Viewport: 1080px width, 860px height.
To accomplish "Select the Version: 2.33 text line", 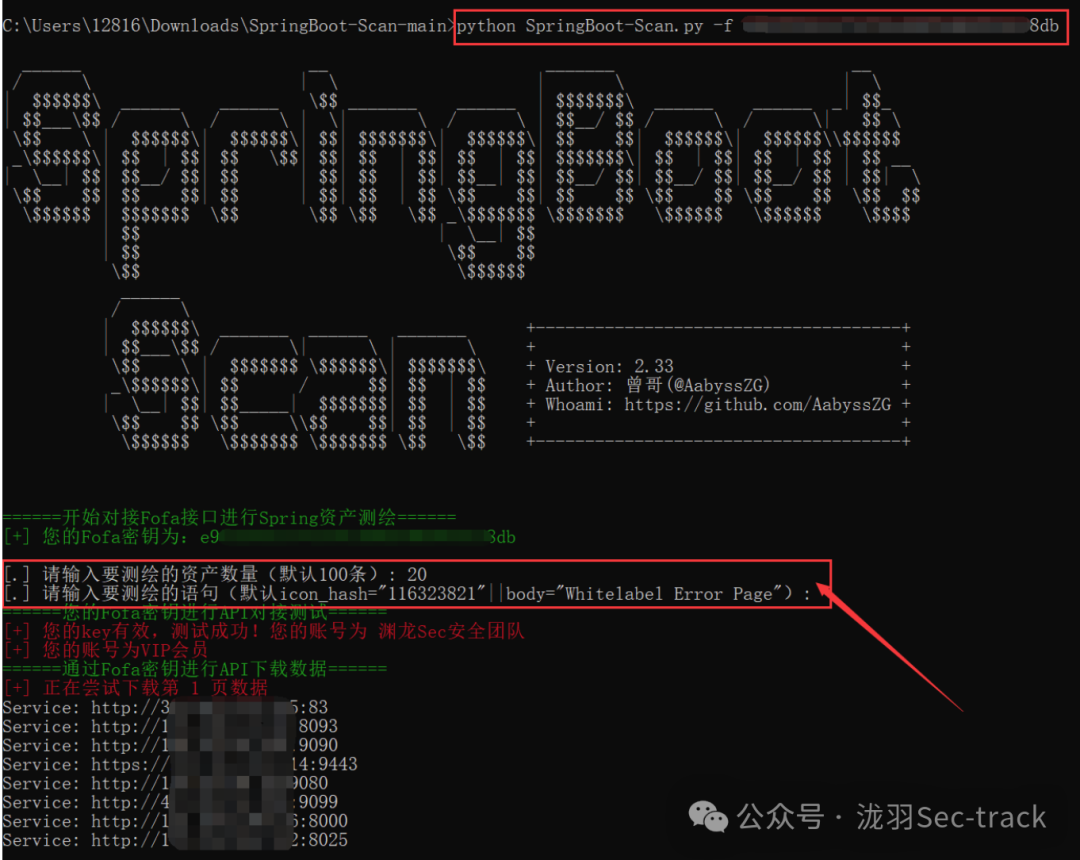I will pyautogui.click(x=611, y=365).
